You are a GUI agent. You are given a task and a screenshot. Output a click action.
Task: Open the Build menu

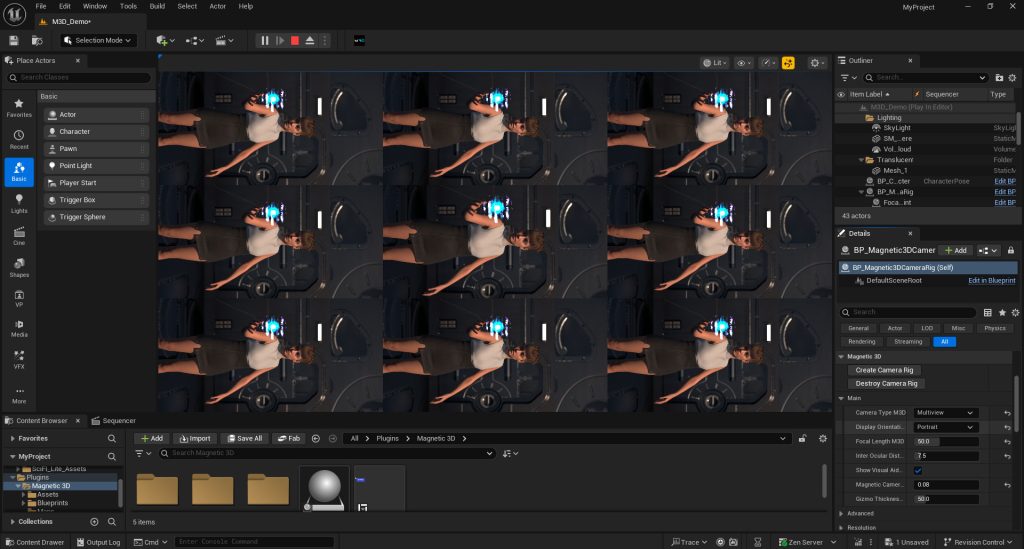(x=157, y=6)
